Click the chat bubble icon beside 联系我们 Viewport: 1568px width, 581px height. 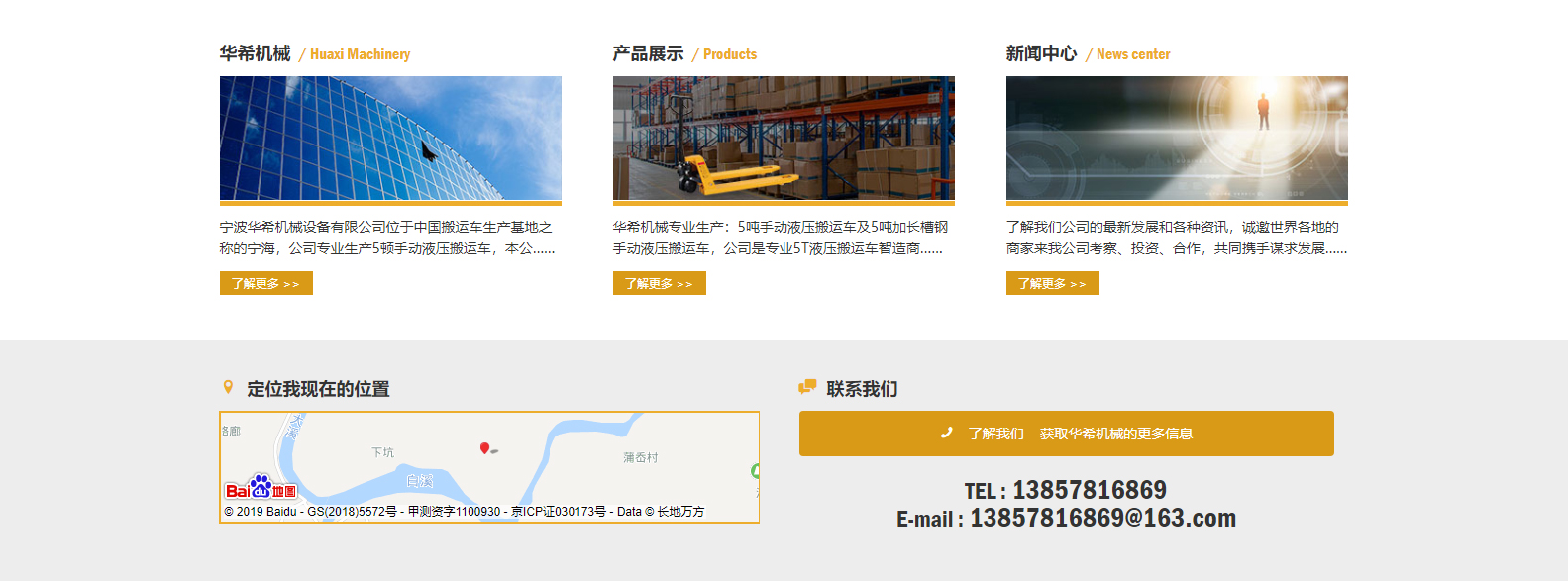pos(808,387)
